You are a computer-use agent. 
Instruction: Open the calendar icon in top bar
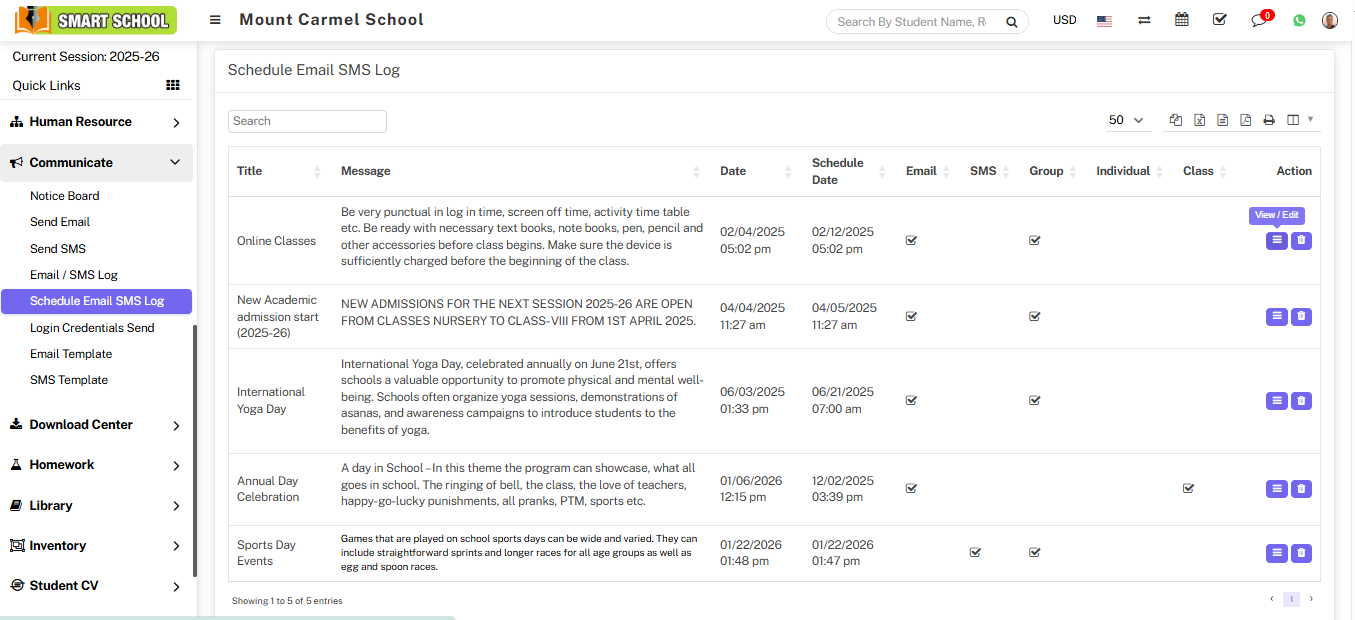point(1182,20)
